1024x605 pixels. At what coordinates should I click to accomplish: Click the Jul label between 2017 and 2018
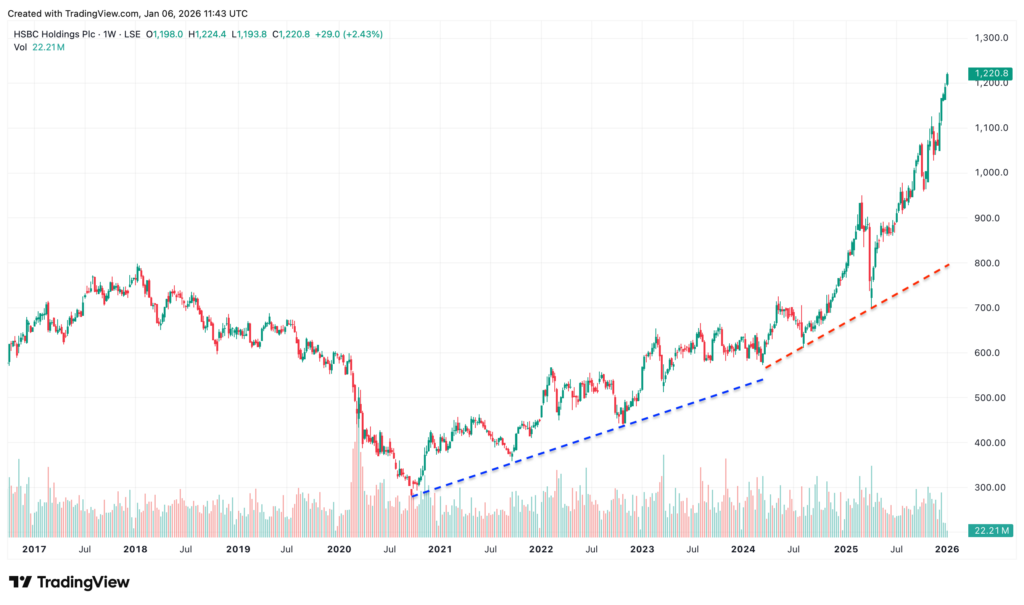(85, 549)
